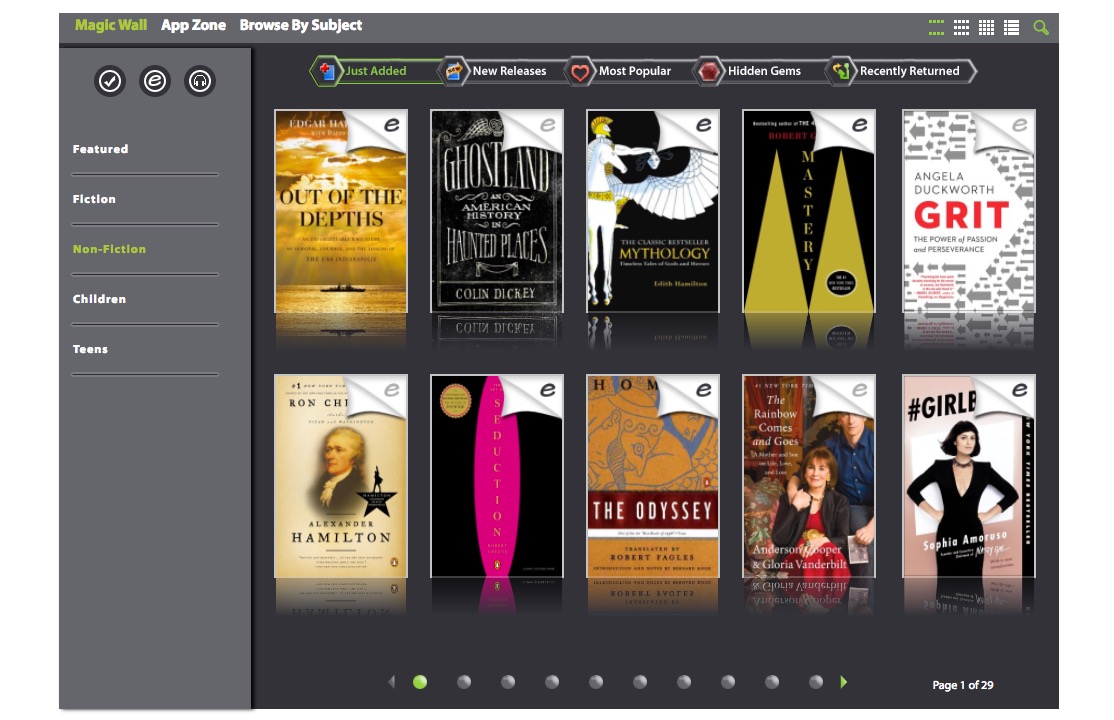This screenshot has height=720, width=1114.
Task: Open Seduction book cover
Action: [x=497, y=476]
